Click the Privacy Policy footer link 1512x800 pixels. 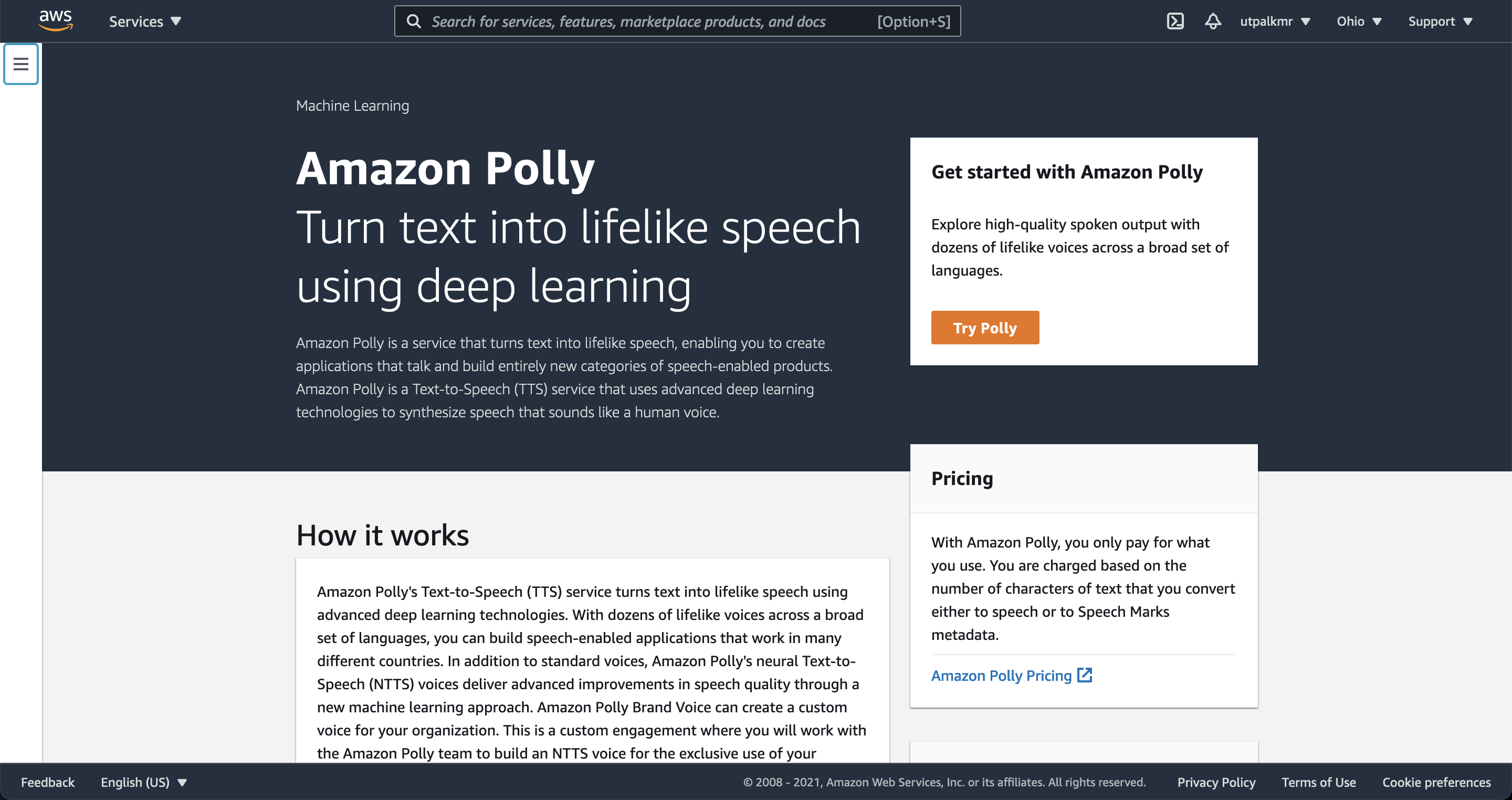(x=1216, y=782)
